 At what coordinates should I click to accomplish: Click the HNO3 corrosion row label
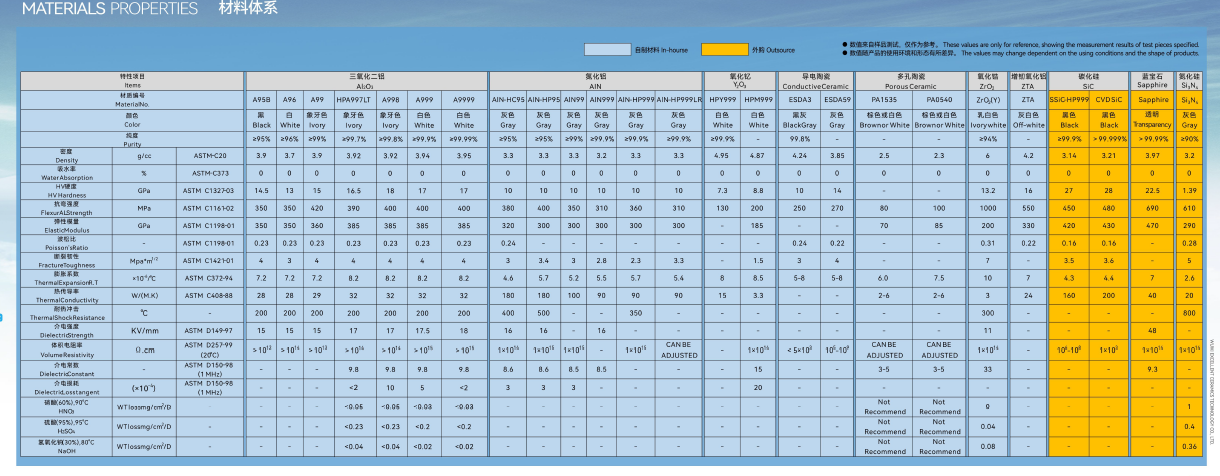coord(66,406)
